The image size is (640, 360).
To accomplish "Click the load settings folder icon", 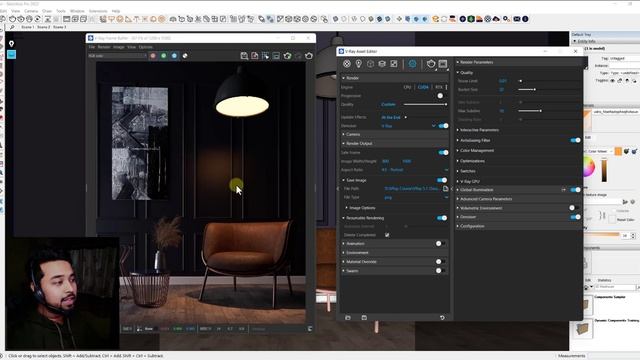I will pyautogui.click(x=348, y=318).
